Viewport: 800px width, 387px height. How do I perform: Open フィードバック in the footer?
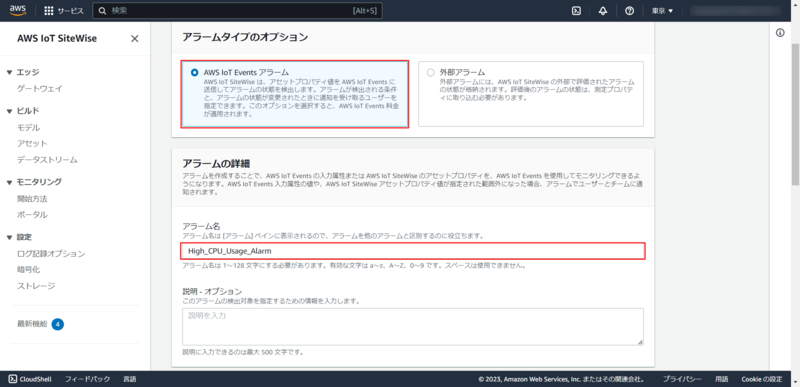click(x=87, y=379)
